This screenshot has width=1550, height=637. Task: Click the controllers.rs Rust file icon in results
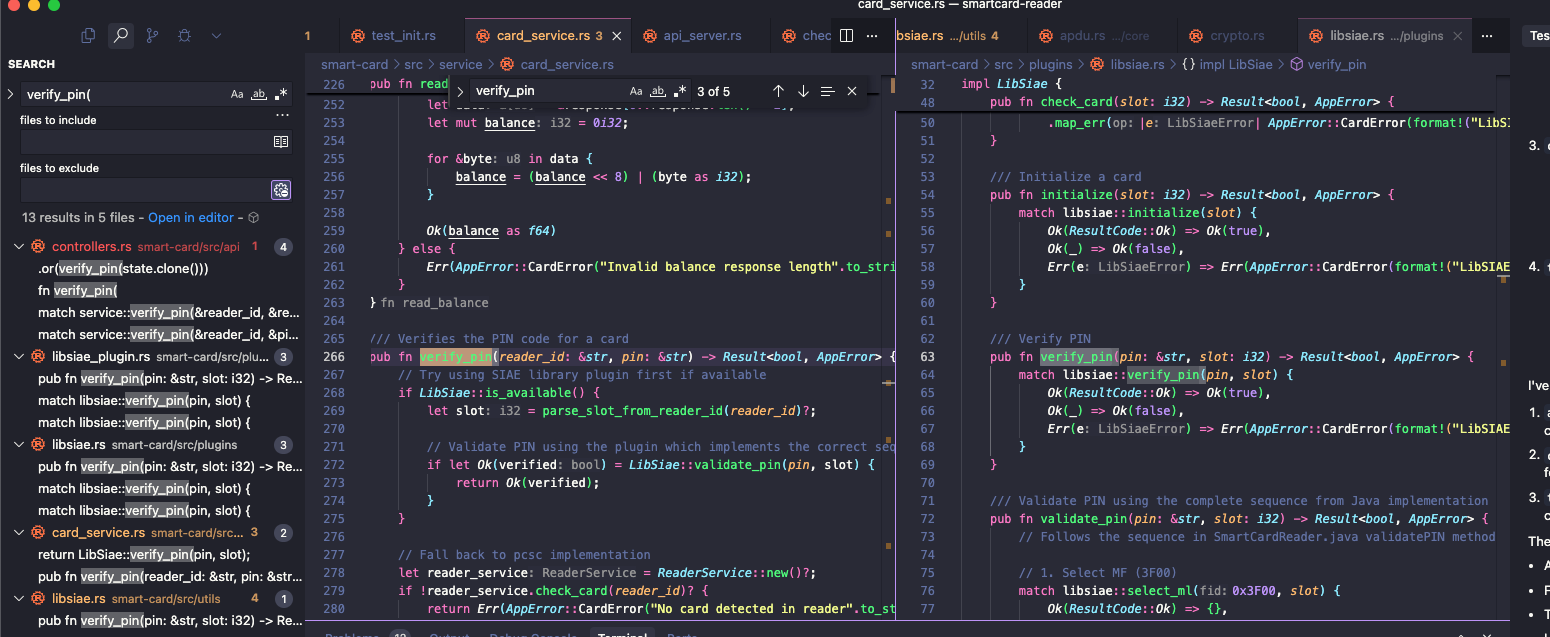point(38,246)
